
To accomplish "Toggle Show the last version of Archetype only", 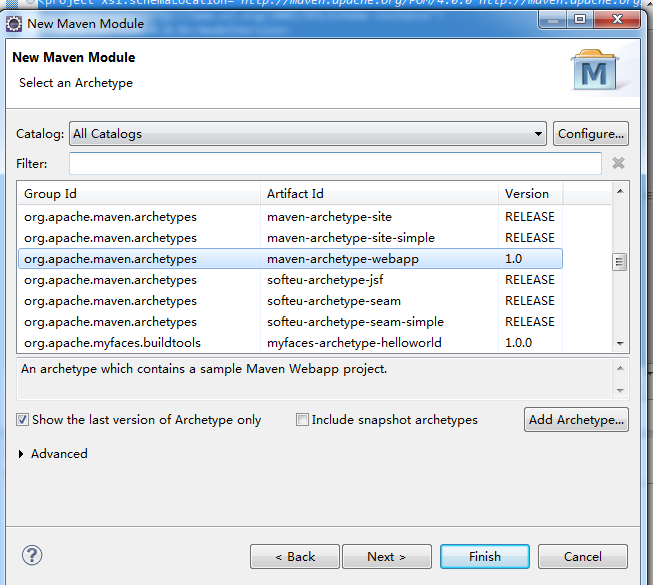I will (x=22, y=419).
